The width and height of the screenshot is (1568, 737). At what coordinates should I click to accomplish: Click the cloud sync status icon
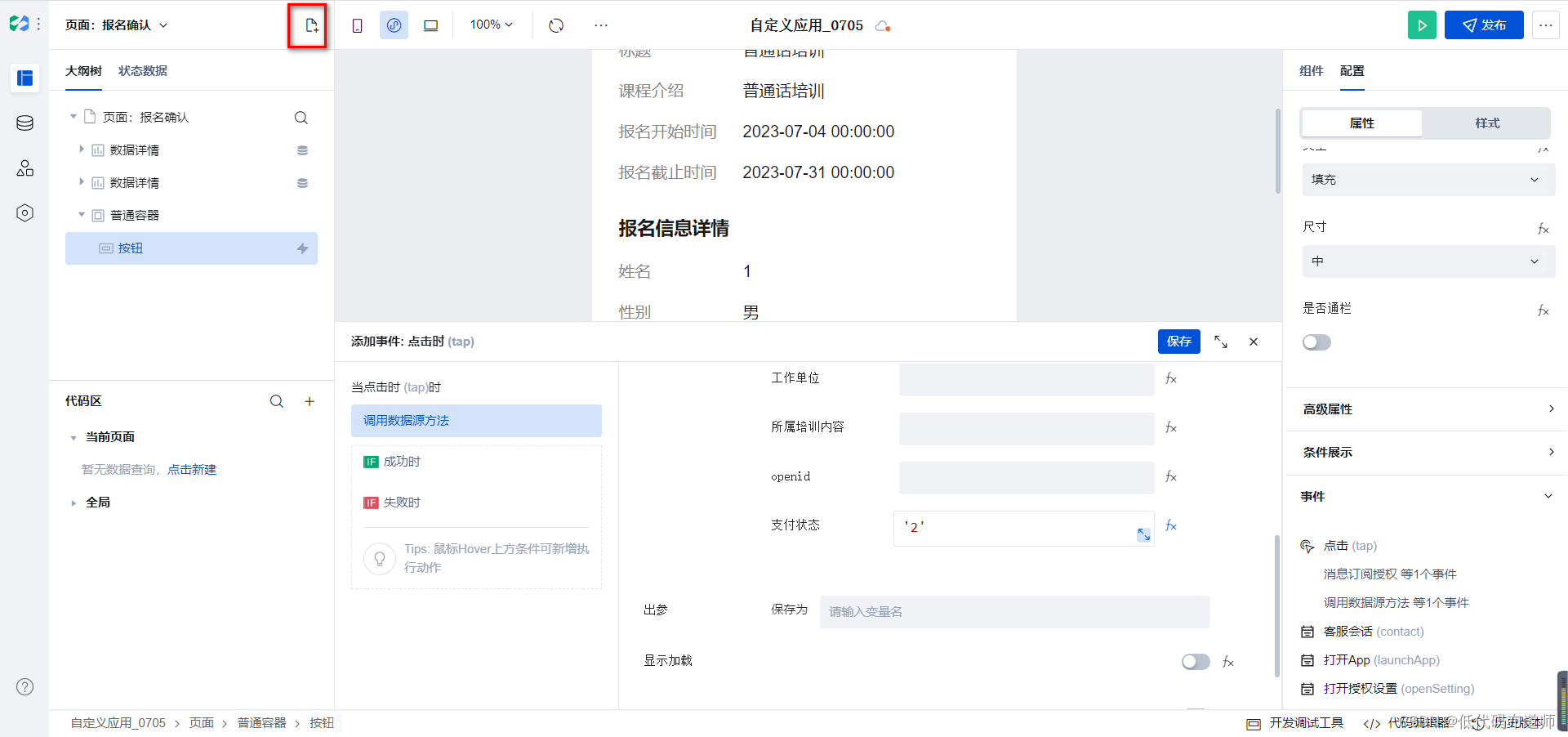click(x=882, y=26)
